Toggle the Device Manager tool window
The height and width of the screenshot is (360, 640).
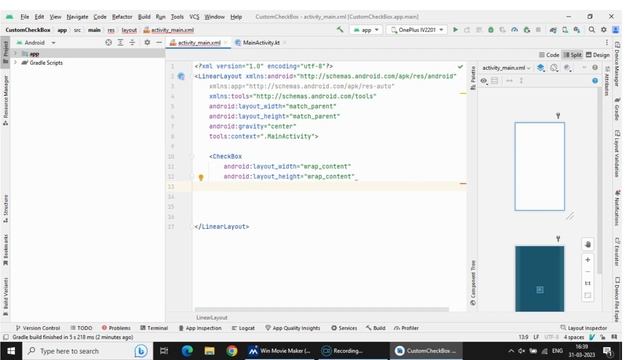coord(617,64)
